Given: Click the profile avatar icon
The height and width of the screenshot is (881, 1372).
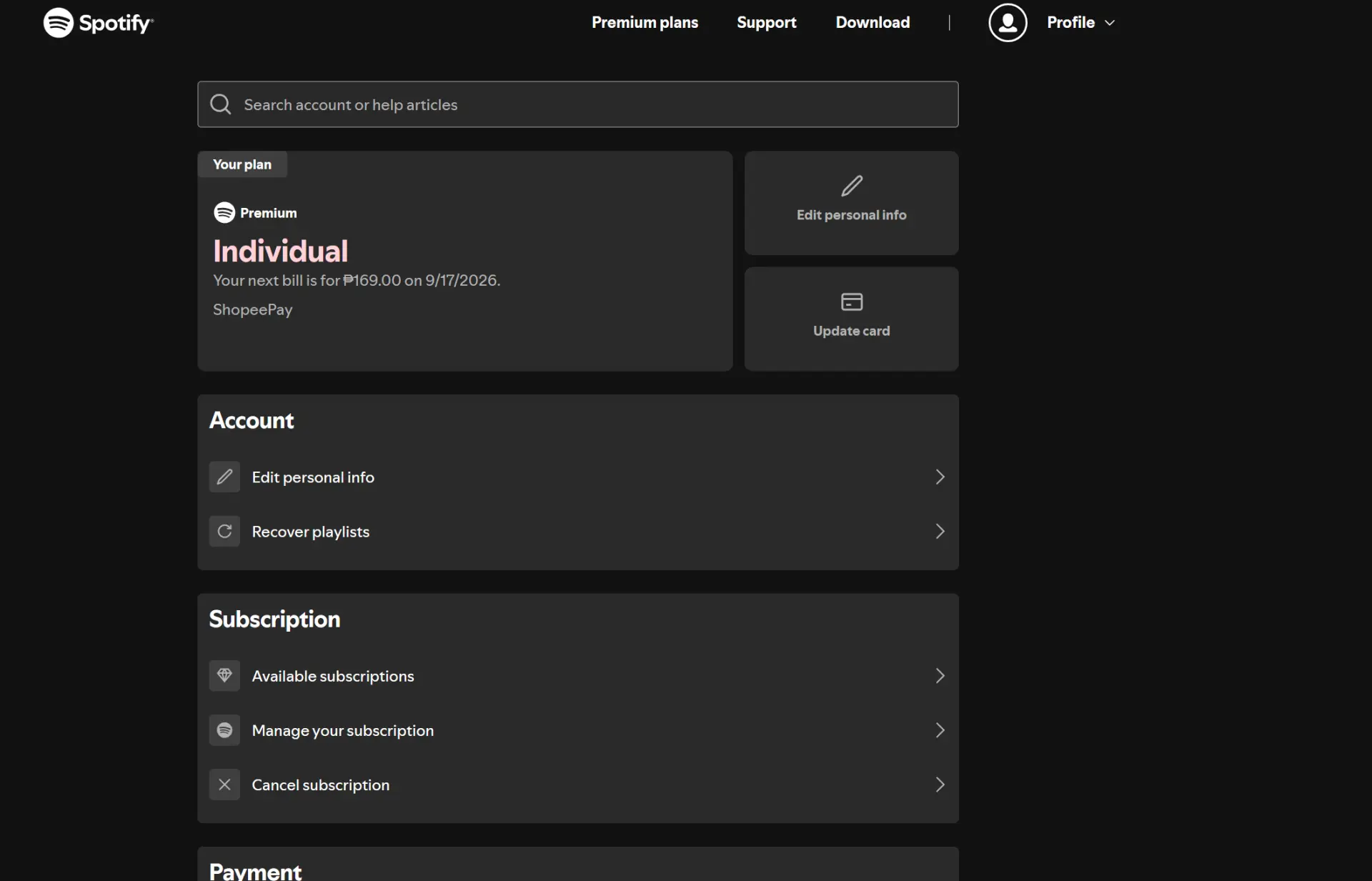Looking at the screenshot, I should point(1008,23).
